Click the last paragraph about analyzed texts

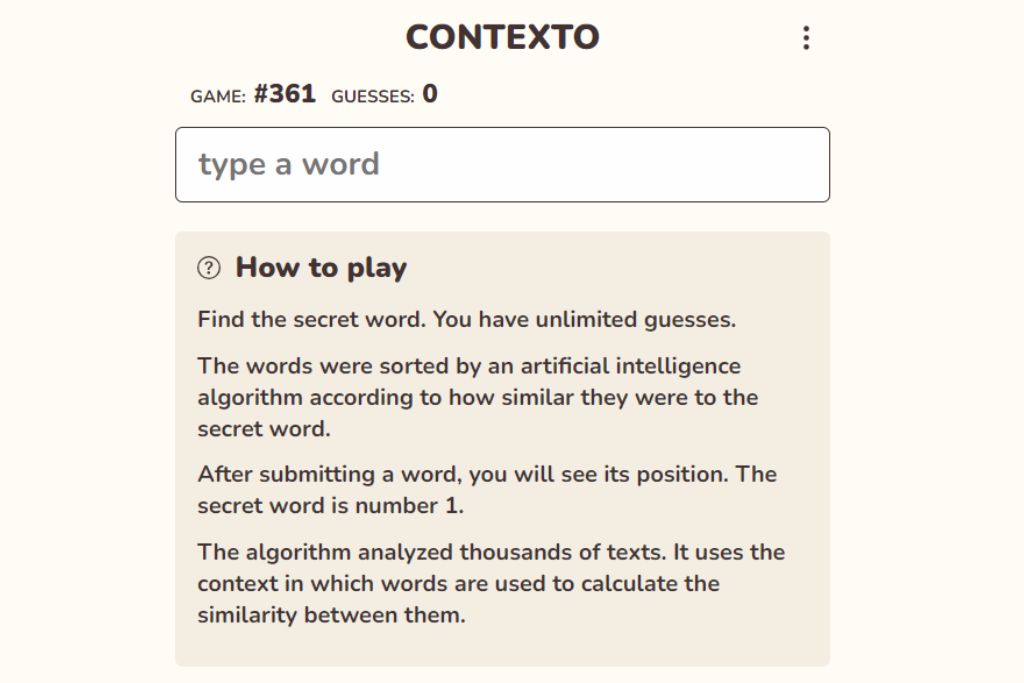pos(491,583)
